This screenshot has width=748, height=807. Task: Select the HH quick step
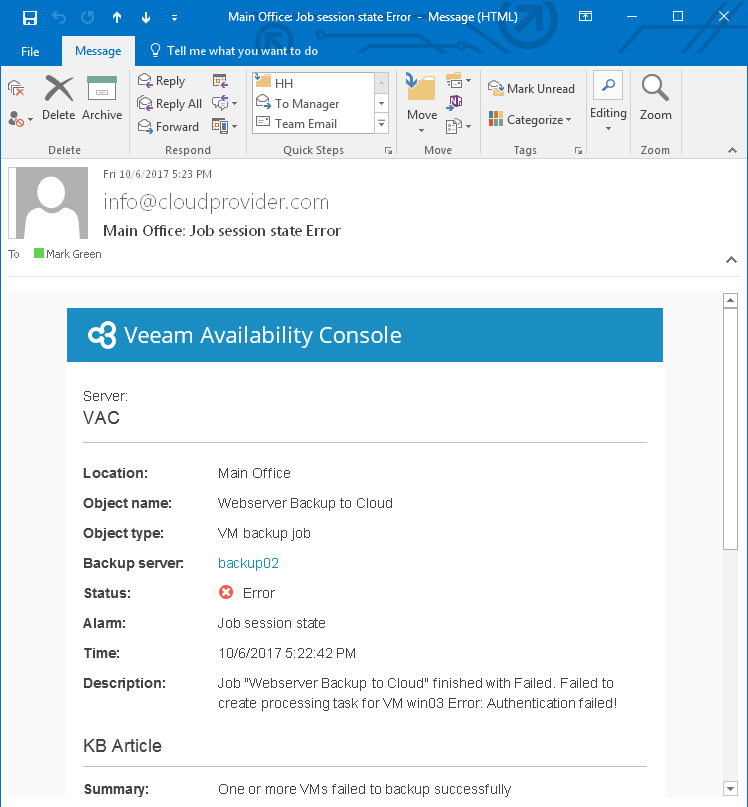tap(314, 83)
